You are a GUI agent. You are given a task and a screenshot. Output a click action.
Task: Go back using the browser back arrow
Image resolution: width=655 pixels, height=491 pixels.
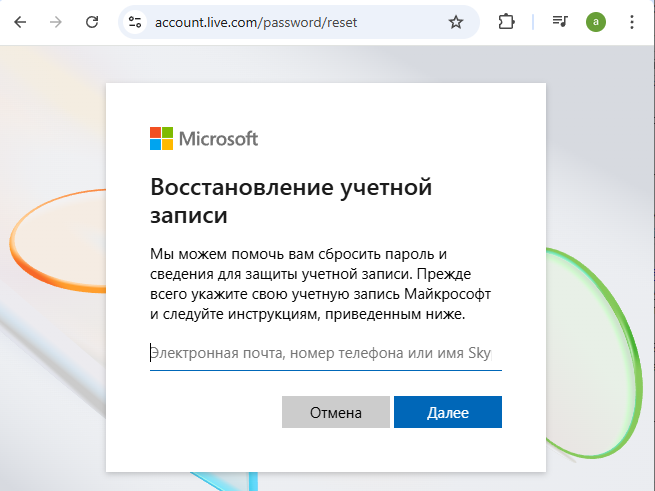20,22
